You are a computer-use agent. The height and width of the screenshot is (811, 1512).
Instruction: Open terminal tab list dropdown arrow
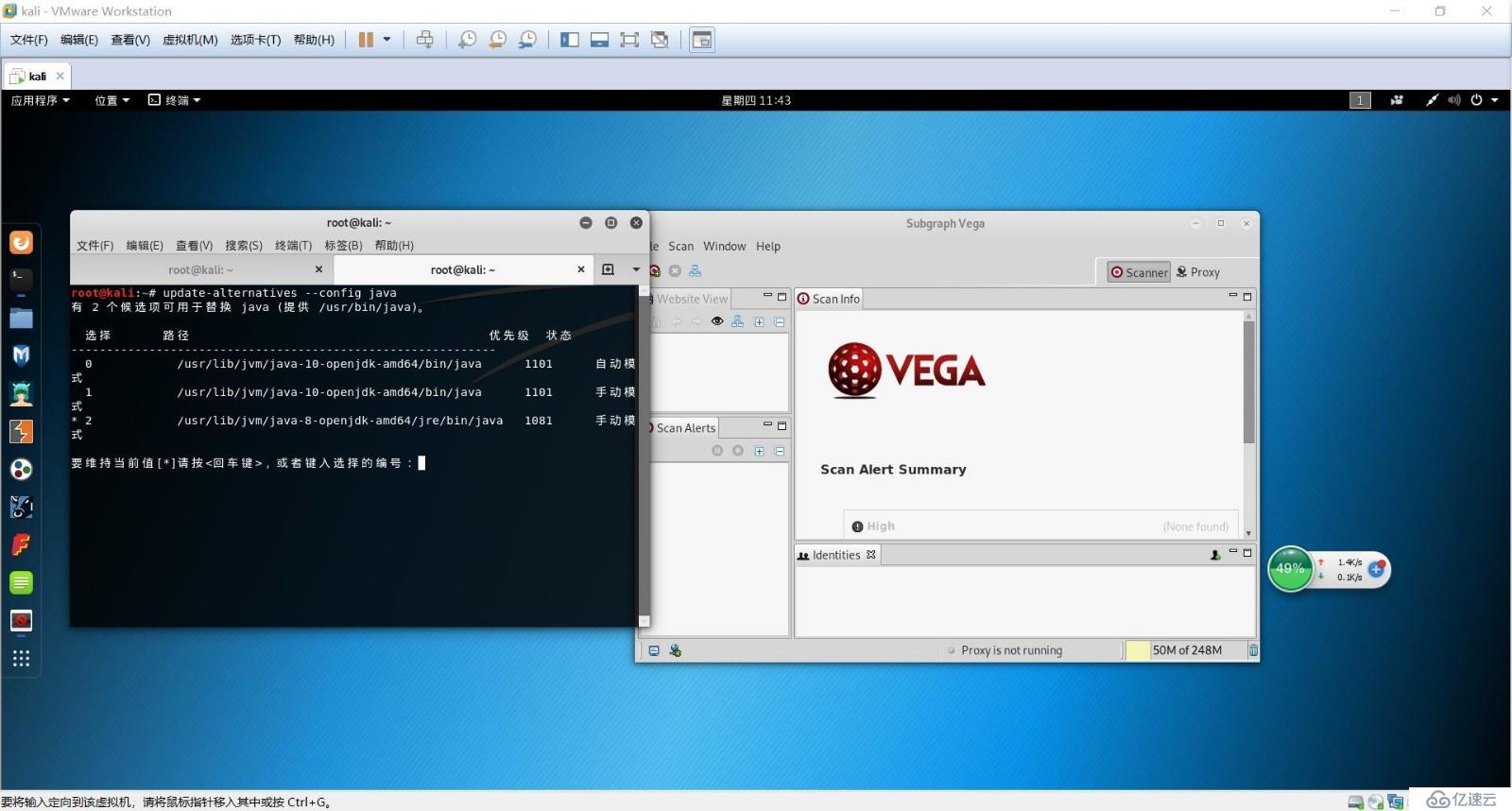point(636,269)
